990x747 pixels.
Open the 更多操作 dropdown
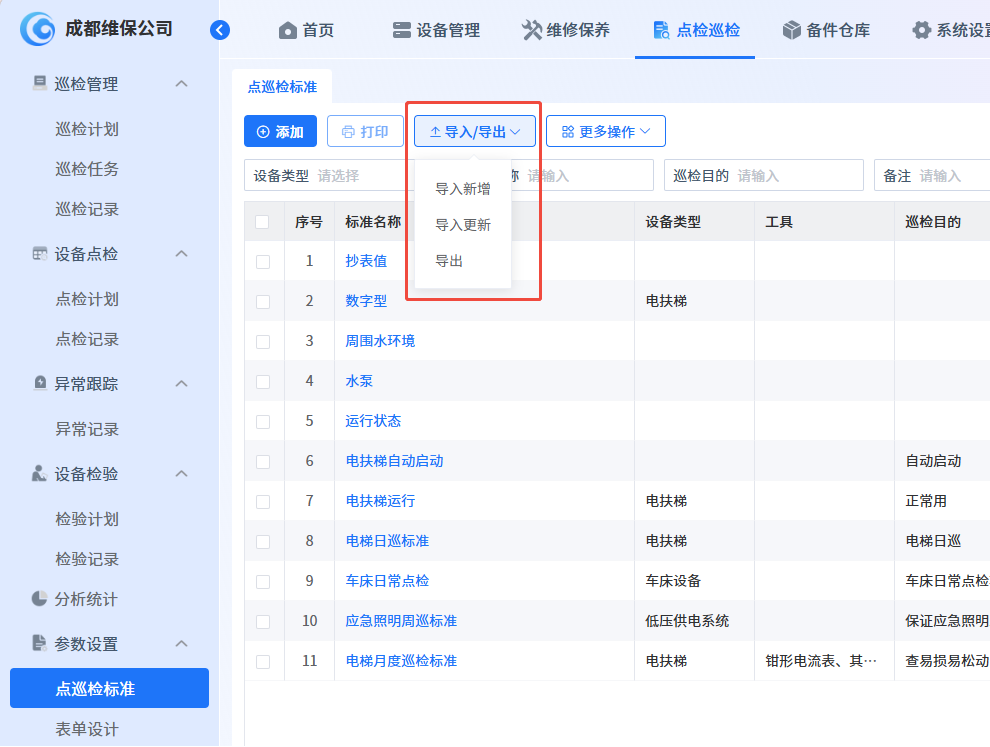605,131
